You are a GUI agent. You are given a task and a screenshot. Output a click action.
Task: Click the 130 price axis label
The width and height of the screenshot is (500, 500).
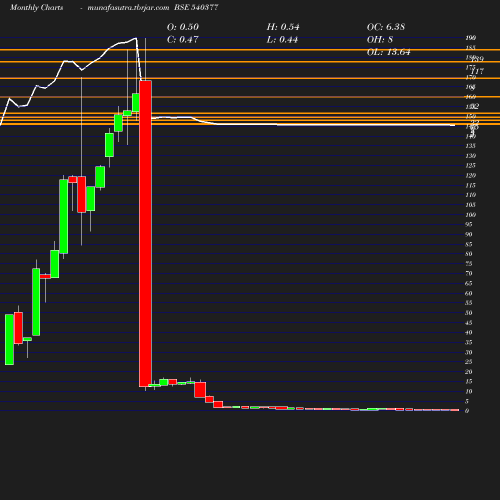[x=471, y=156]
